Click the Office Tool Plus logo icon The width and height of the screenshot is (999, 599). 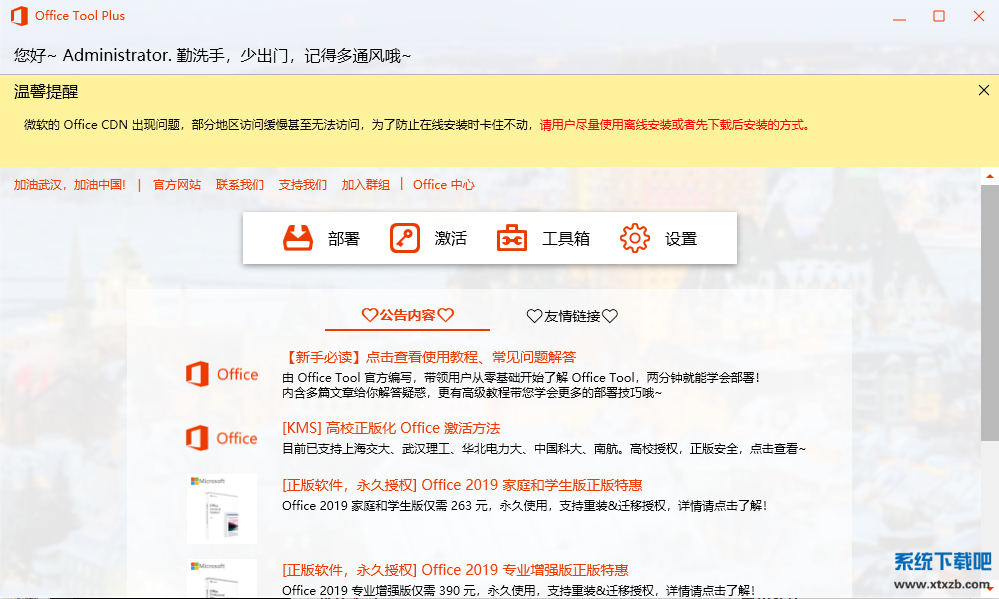(x=19, y=16)
